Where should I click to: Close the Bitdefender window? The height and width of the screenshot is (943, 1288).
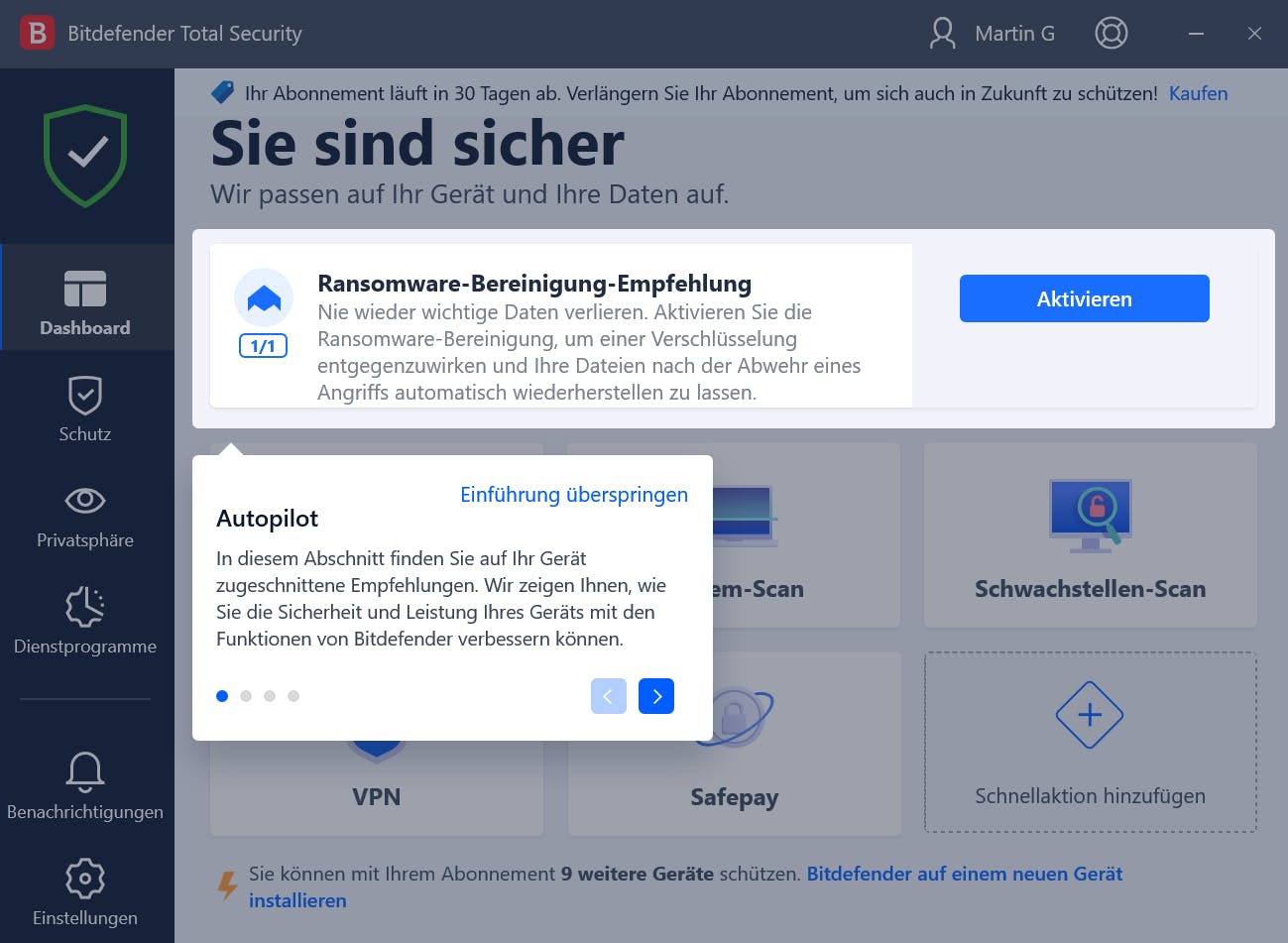(x=1254, y=34)
